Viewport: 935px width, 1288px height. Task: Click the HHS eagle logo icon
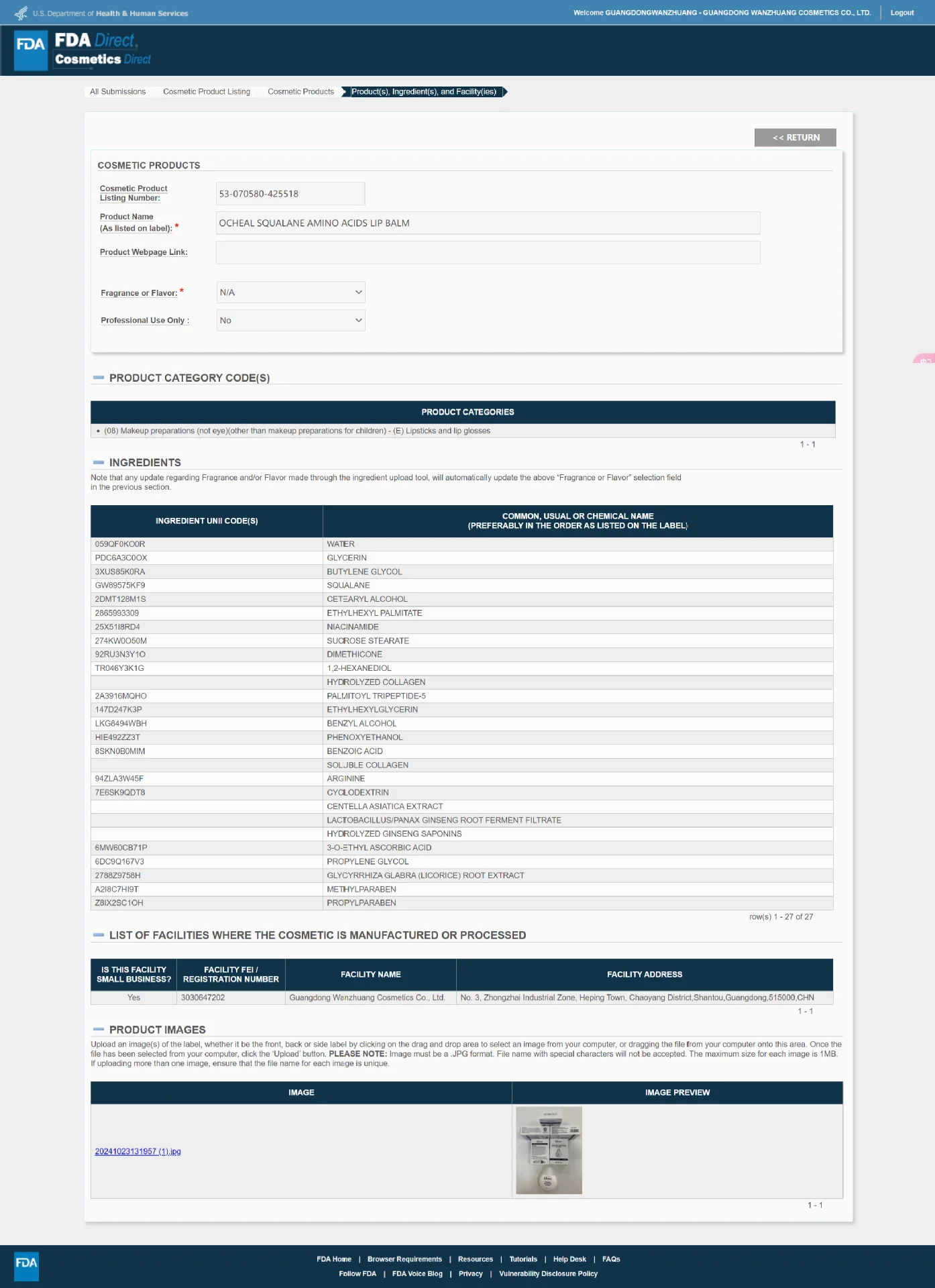click(21, 13)
